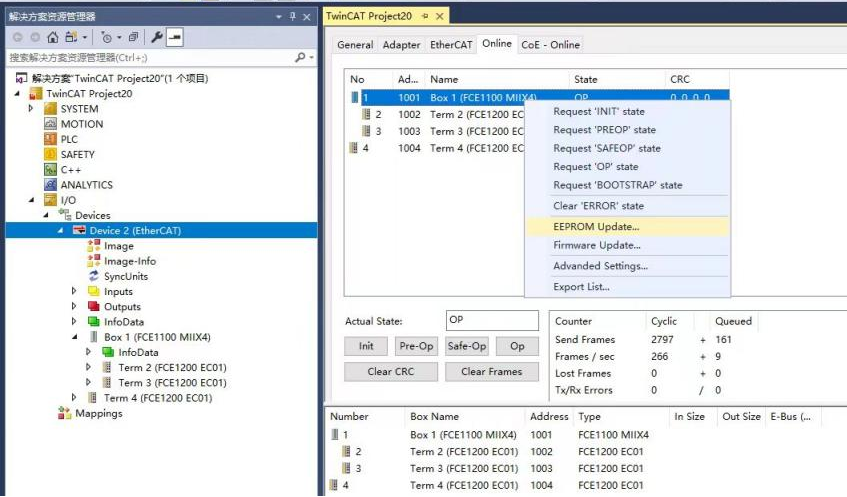Click the Solution Explorer search field
The height and width of the screenshot is (497, 847).
click(x=151, y=57)
